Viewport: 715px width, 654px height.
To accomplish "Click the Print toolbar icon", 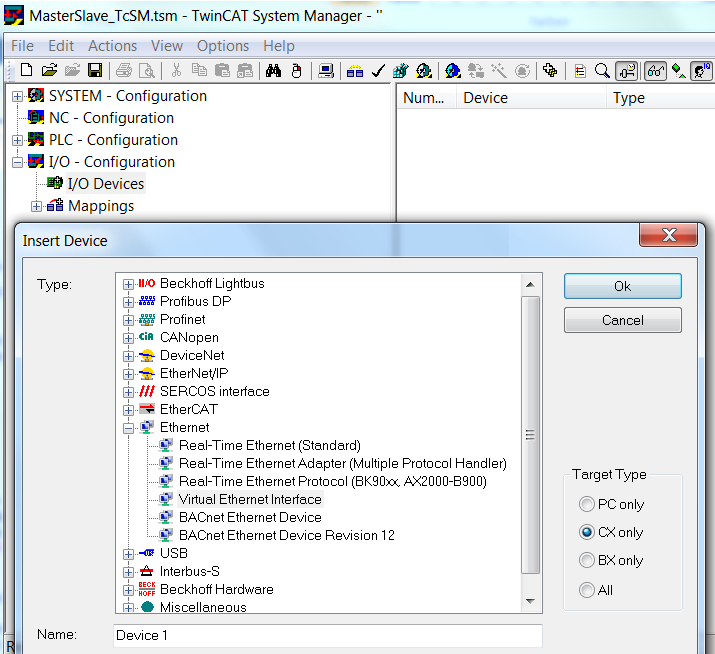I will [x=124, y=71].
